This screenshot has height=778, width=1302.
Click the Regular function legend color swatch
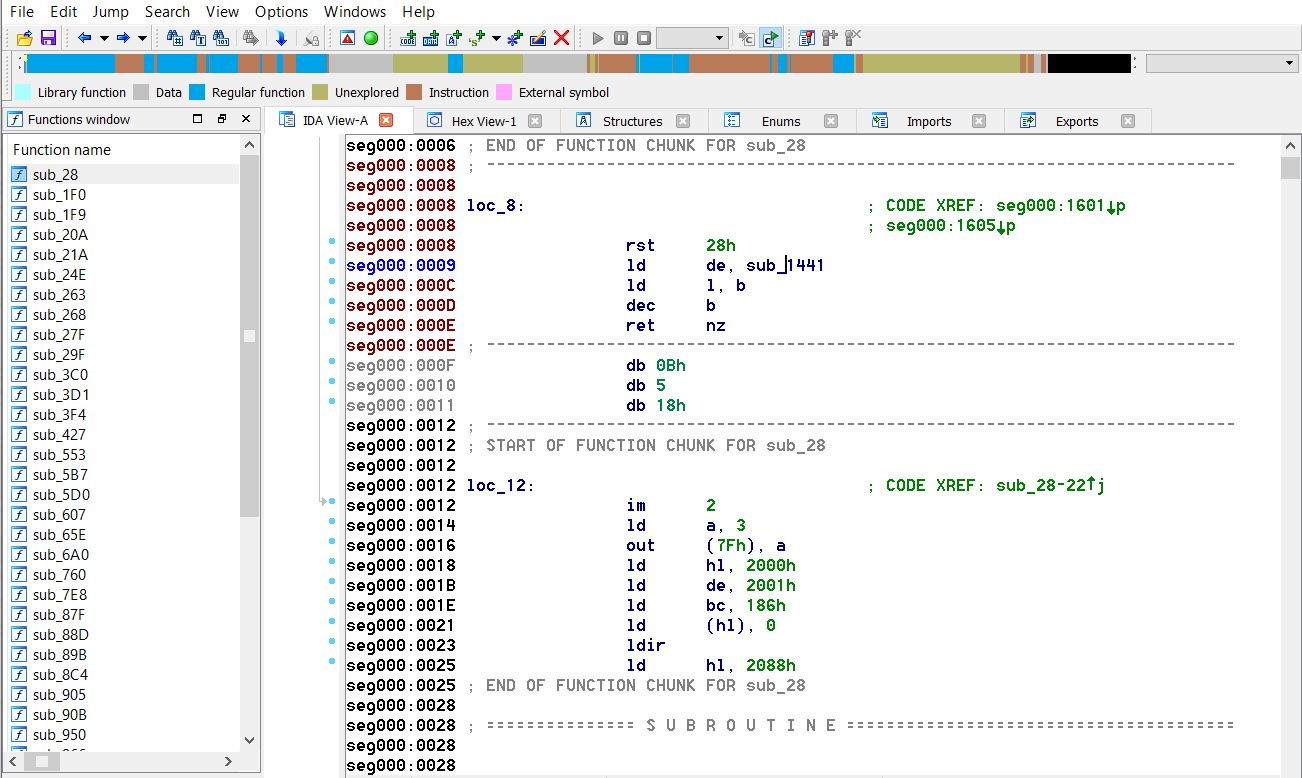click(x=197, y=92)
